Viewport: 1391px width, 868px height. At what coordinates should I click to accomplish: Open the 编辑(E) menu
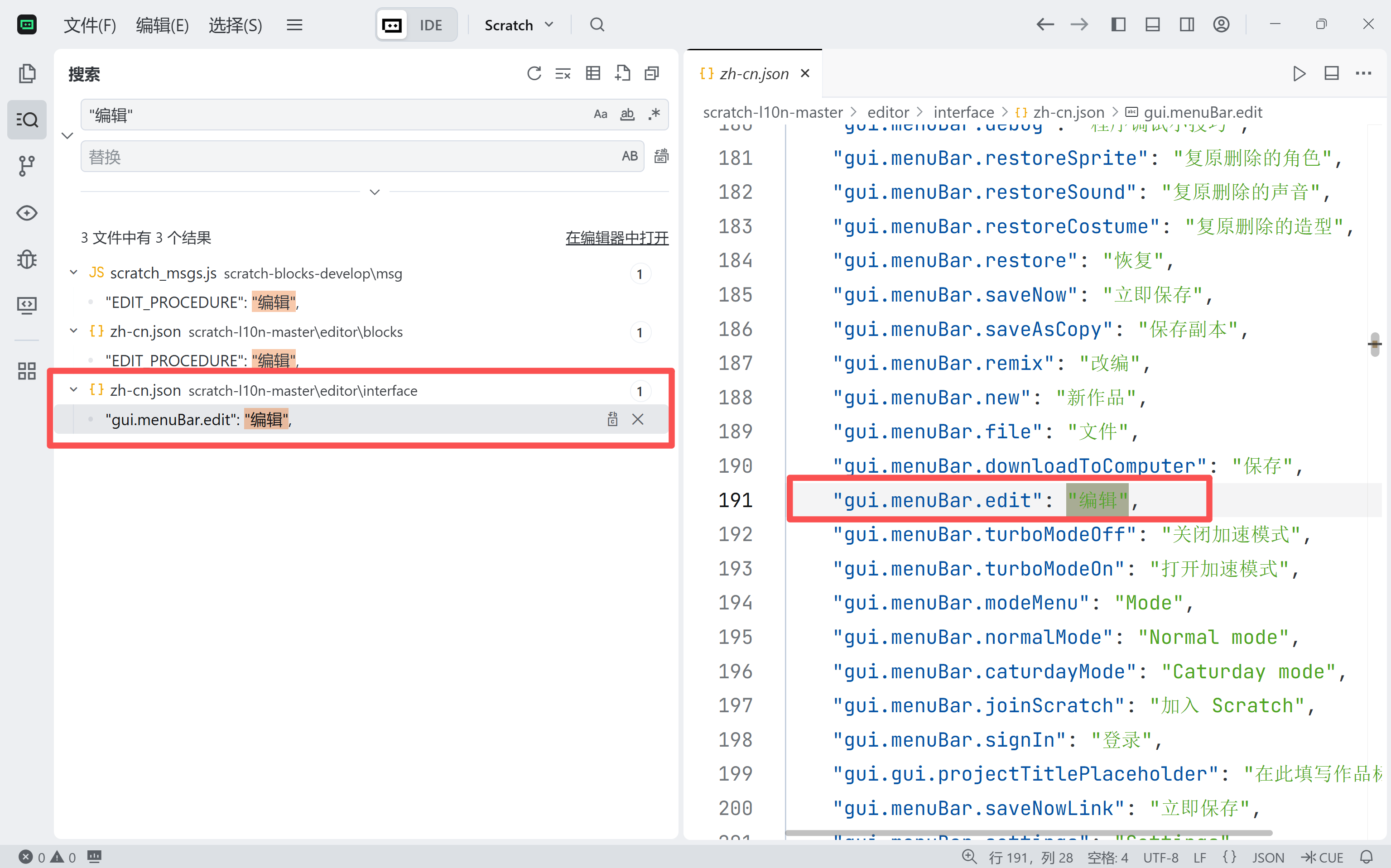pos(162,25)
